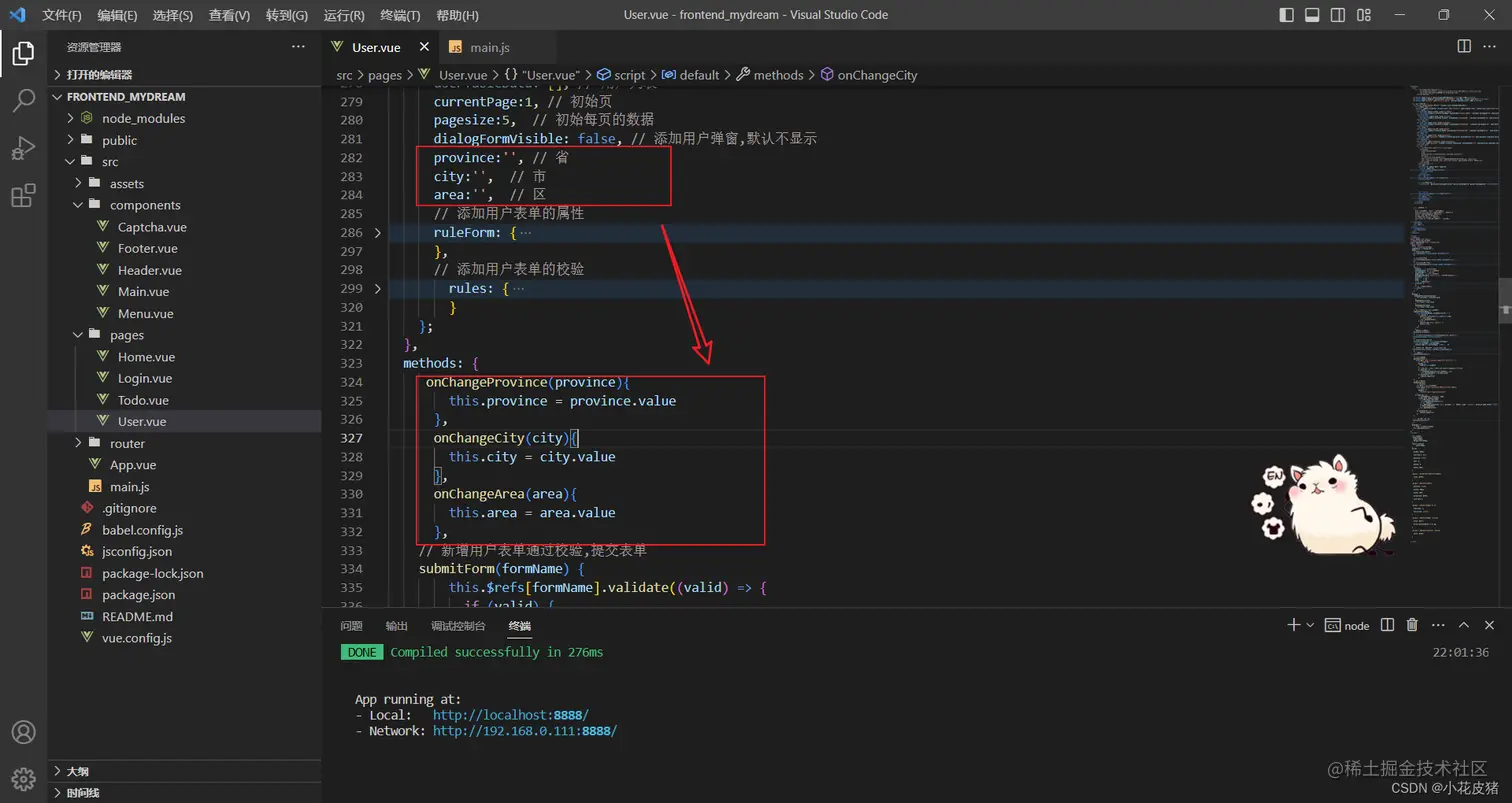
Task: Open the 文件(F) menu
Action: [x=62, y=15]
